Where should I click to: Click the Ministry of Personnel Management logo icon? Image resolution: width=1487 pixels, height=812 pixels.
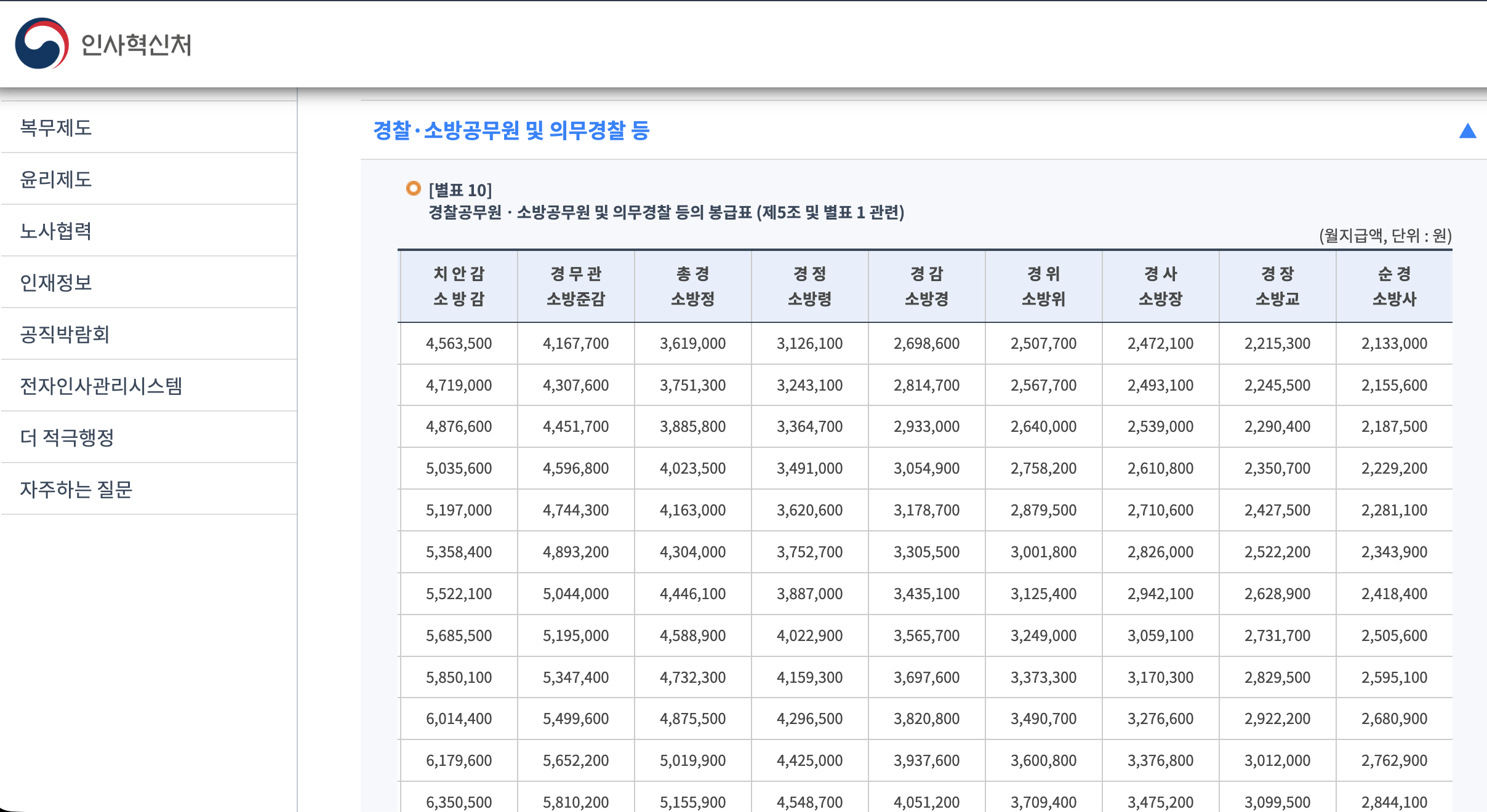tap(42, 44)
